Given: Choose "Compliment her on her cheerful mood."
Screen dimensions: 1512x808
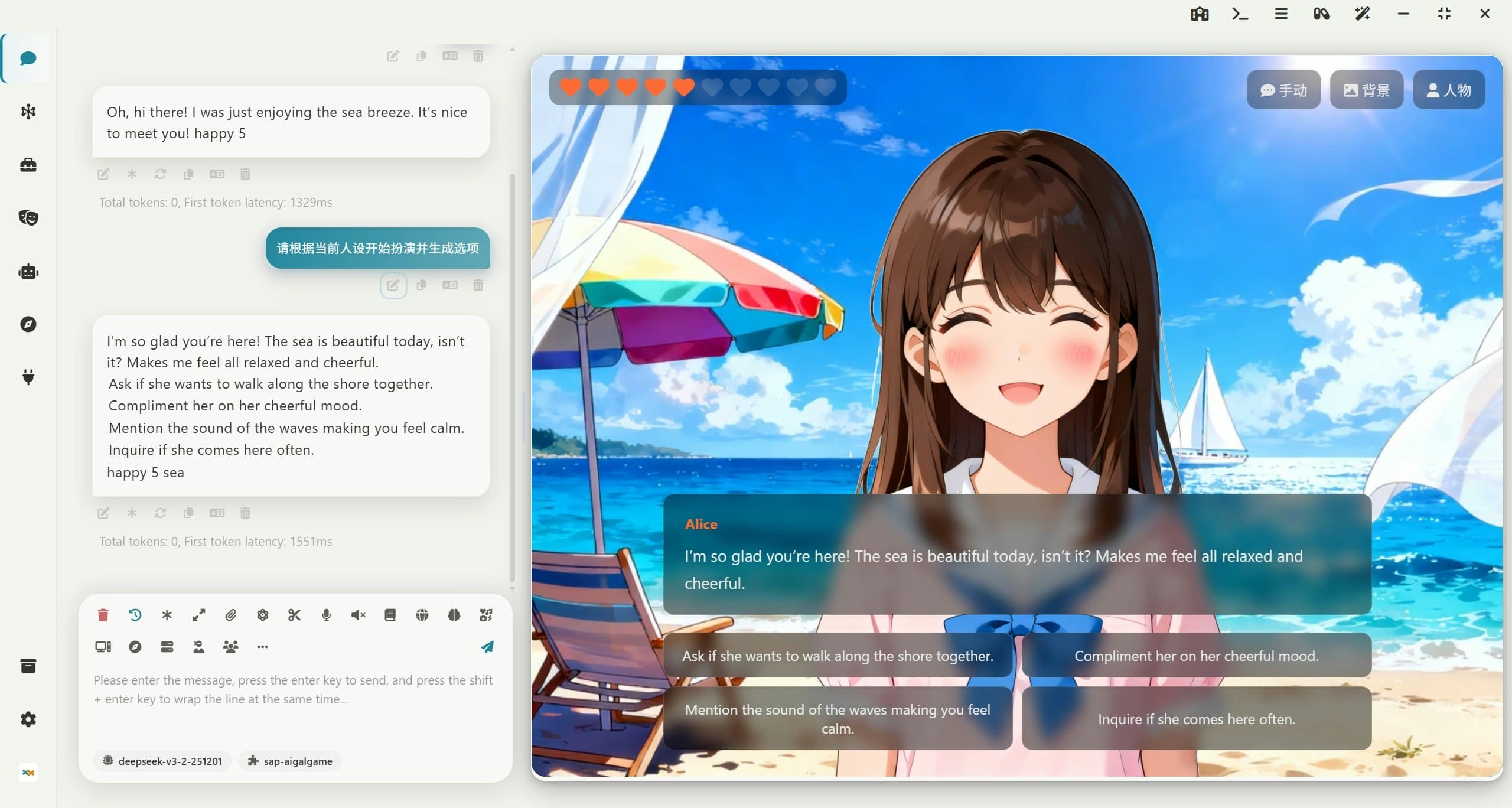Looking at the screenshot, I should coord(1196,656).
